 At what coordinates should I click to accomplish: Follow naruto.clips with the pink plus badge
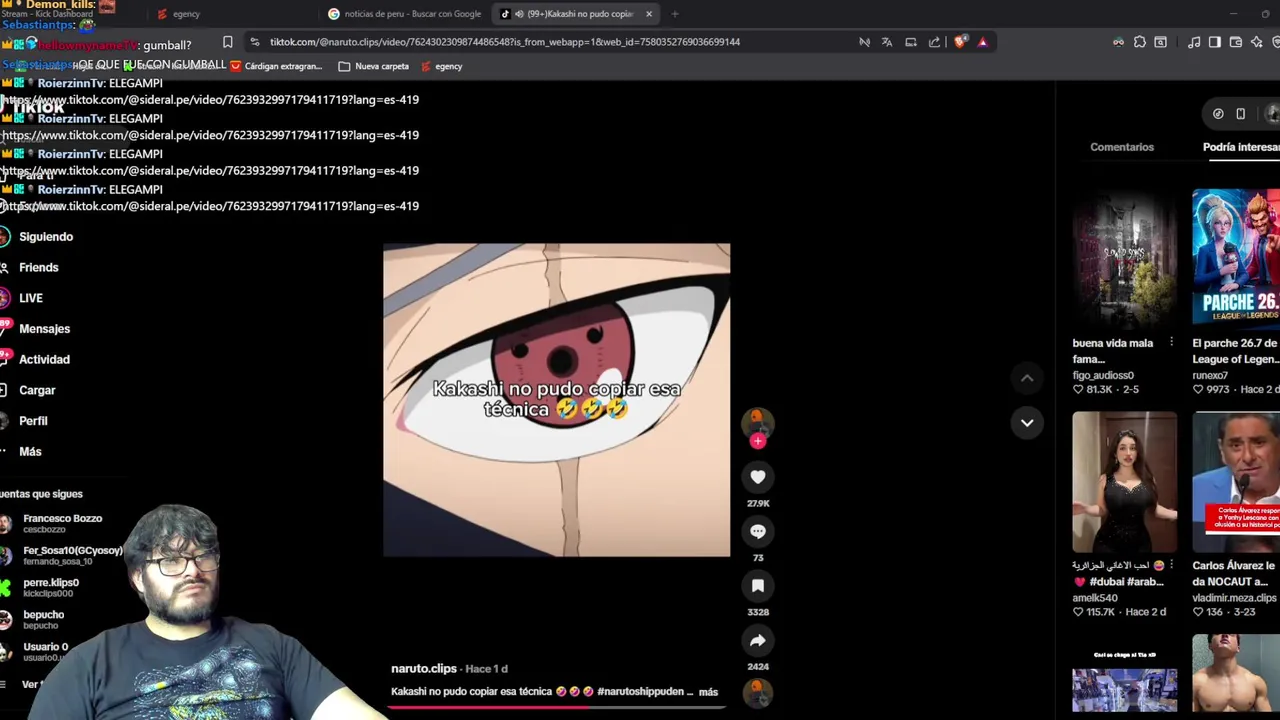(758, 440)
